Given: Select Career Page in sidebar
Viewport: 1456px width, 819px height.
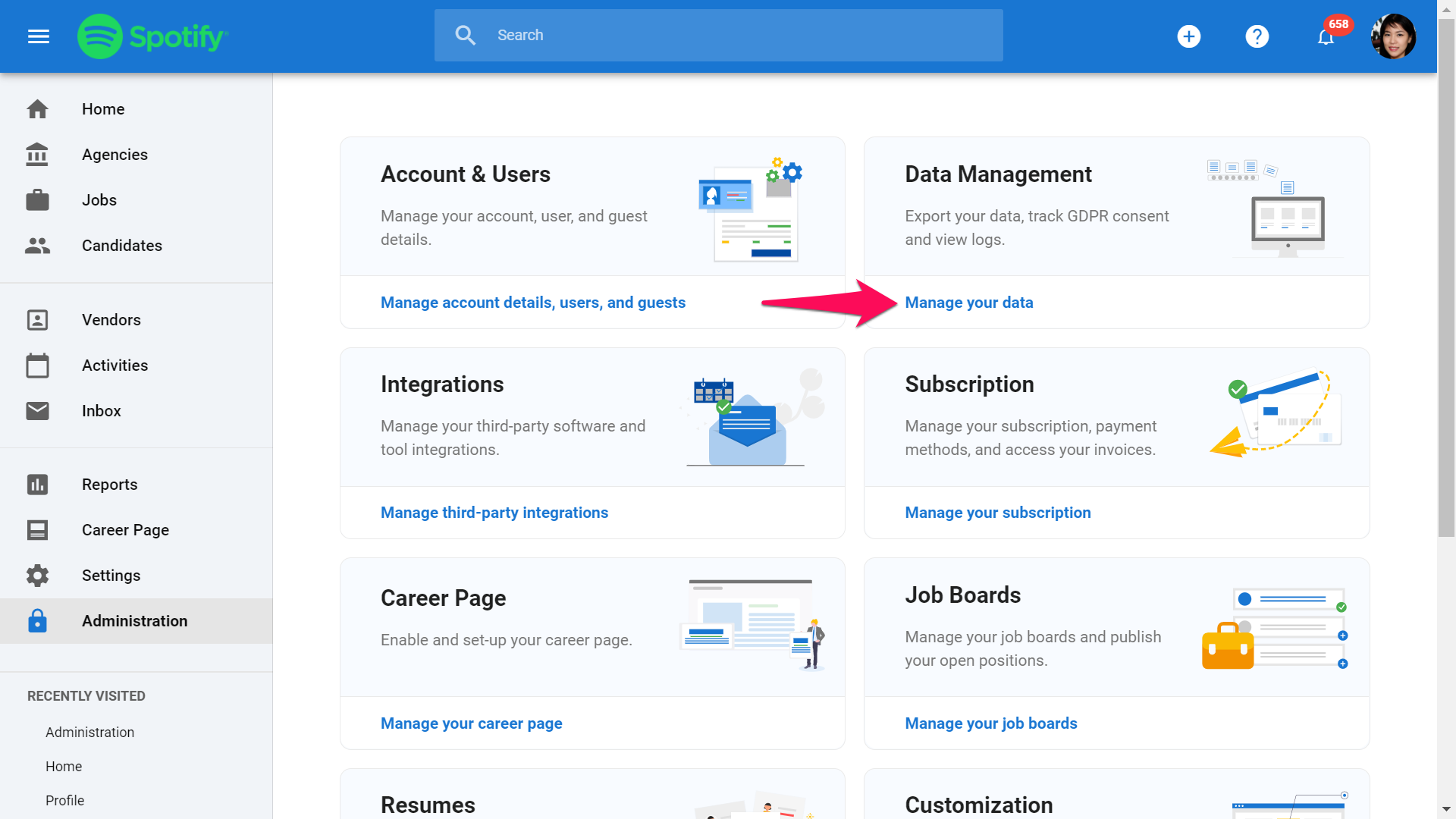Looking at the screenshot, I should pyautogui.click(x=125, y=530).
